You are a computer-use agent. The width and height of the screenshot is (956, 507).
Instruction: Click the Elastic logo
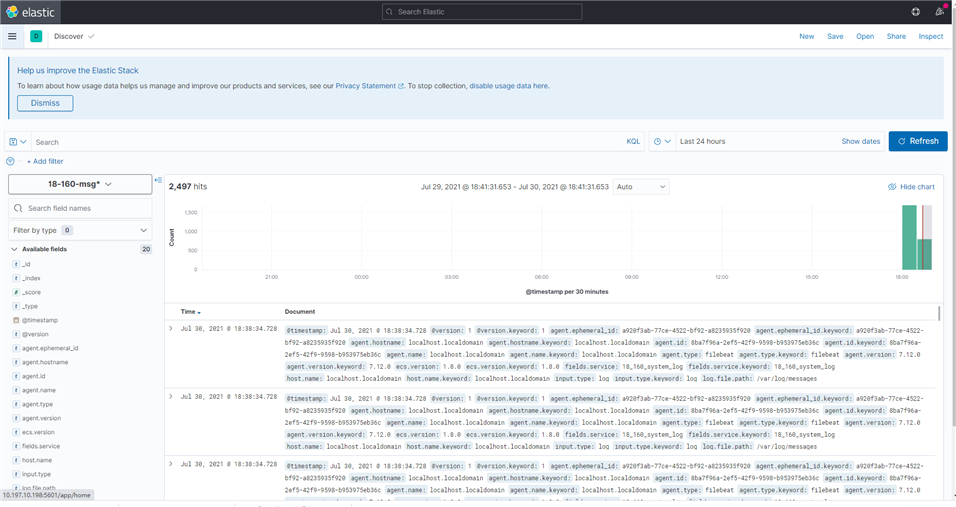tap(30, 12)
